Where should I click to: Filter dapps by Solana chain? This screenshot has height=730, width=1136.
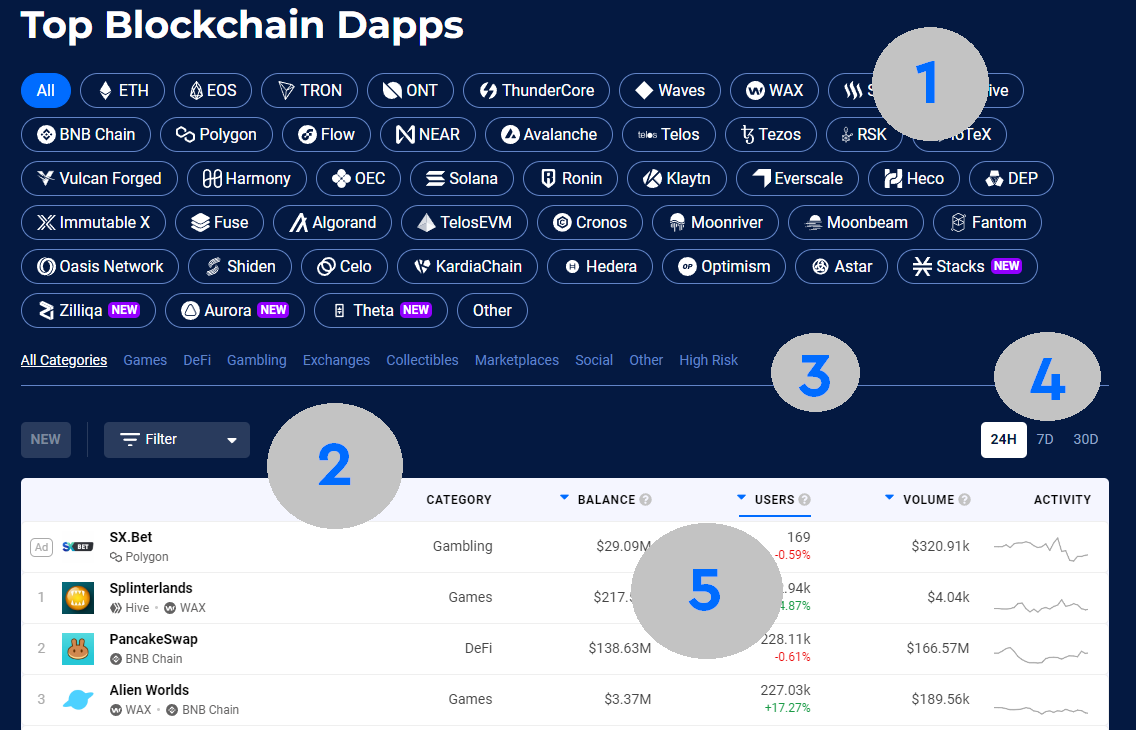(461, 178)
